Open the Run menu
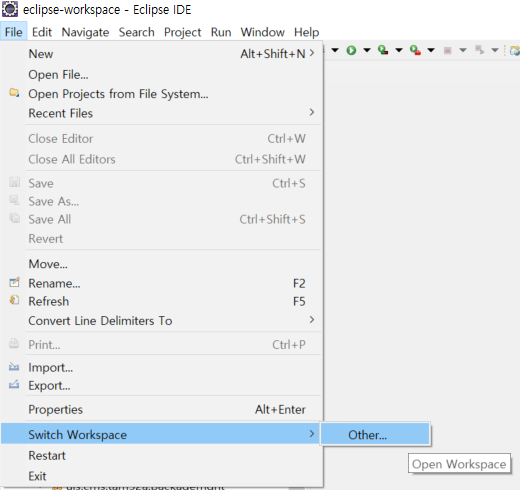 (221, 32)
